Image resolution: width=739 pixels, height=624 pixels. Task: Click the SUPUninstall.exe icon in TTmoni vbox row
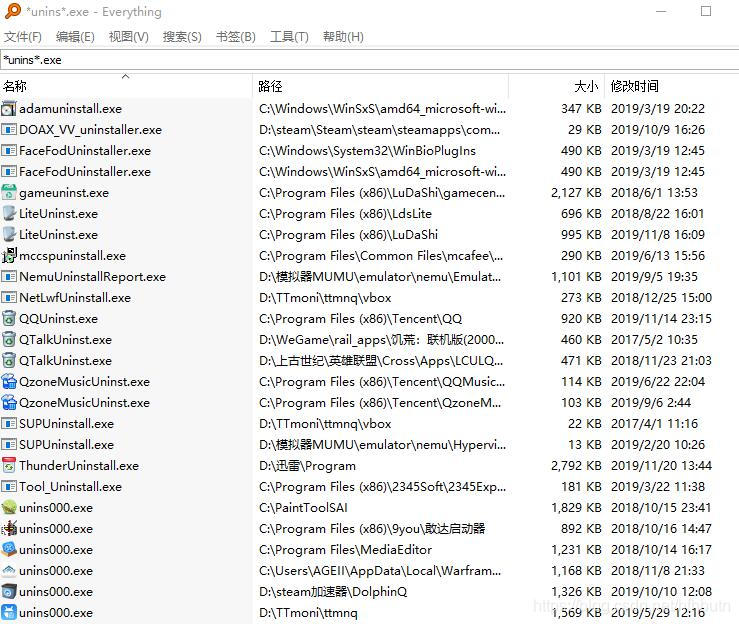tap(8, 424)
